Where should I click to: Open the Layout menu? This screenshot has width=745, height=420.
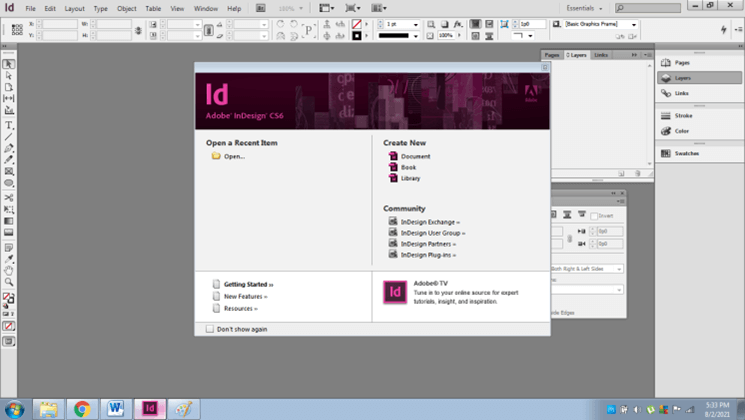[x=75, y=9]
